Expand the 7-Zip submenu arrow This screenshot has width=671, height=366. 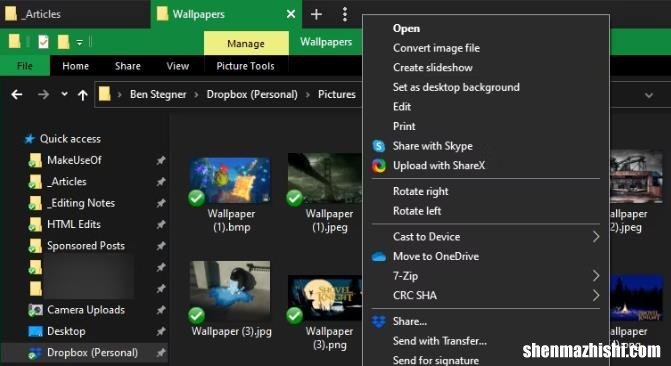[596, 276]
